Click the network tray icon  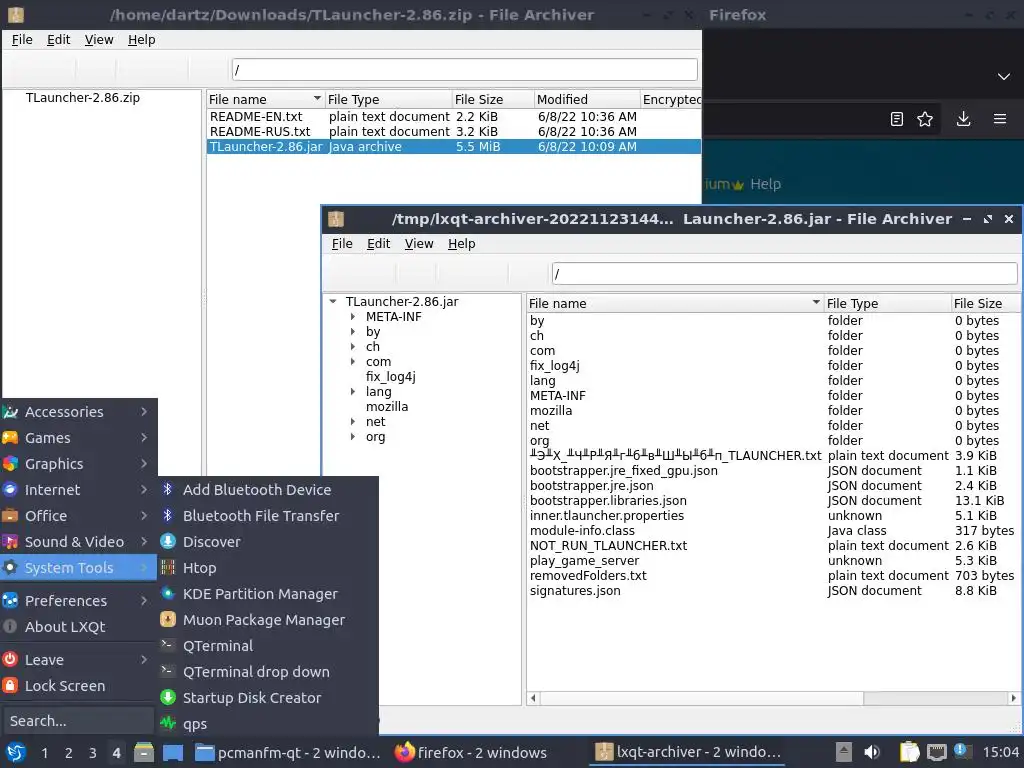point(936,752)
